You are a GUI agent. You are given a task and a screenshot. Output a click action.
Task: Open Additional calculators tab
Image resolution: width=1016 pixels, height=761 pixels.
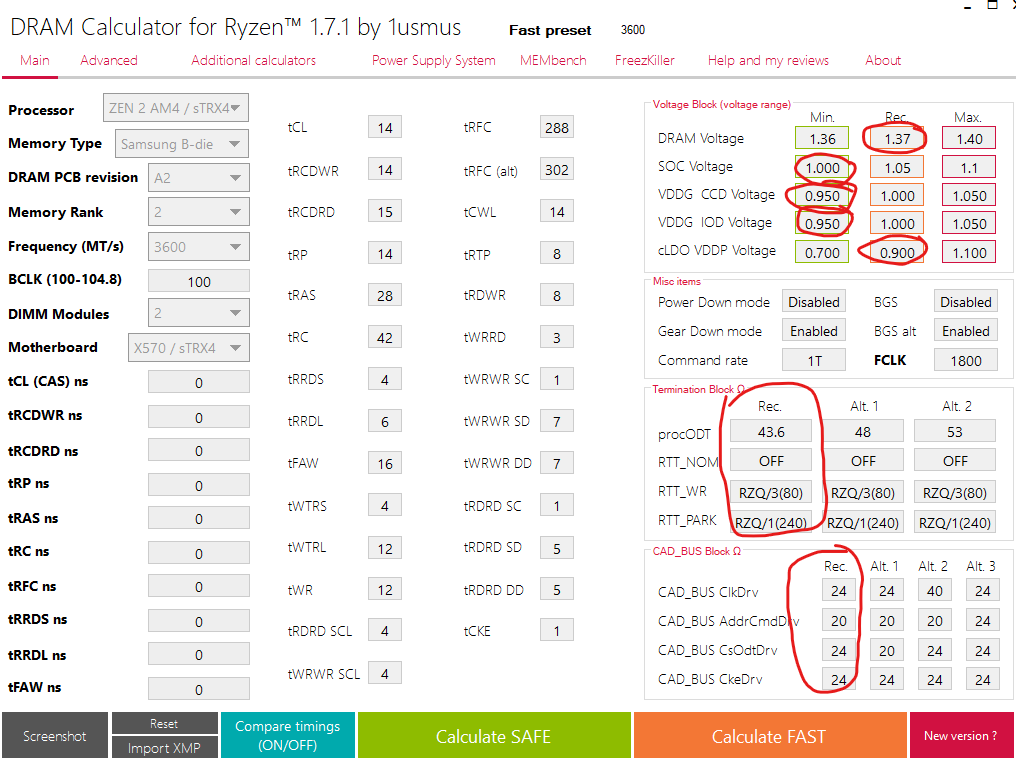coord(253,60)
